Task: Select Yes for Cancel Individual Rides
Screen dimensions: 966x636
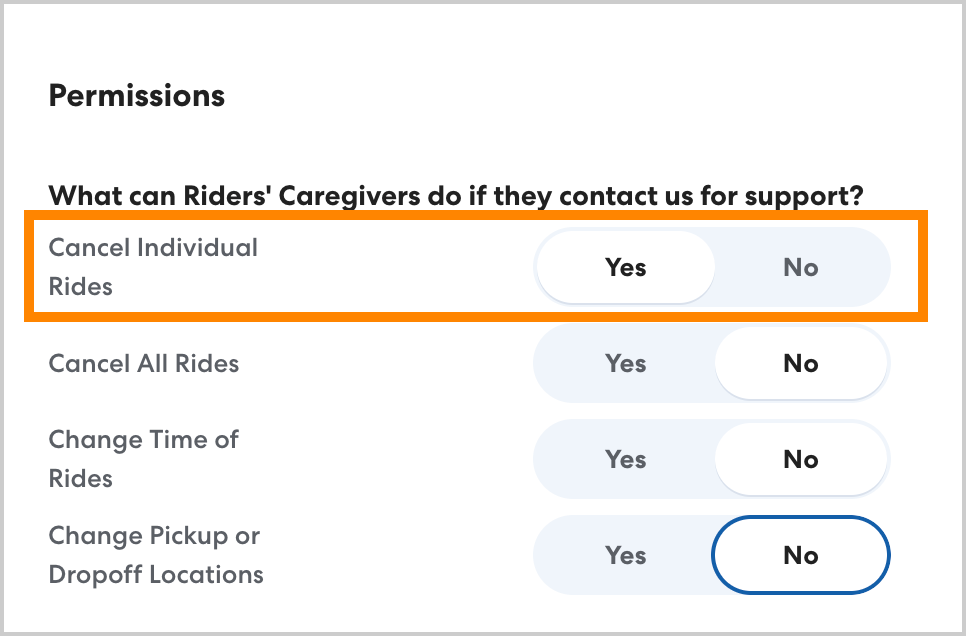Action: tap(626, 268)
